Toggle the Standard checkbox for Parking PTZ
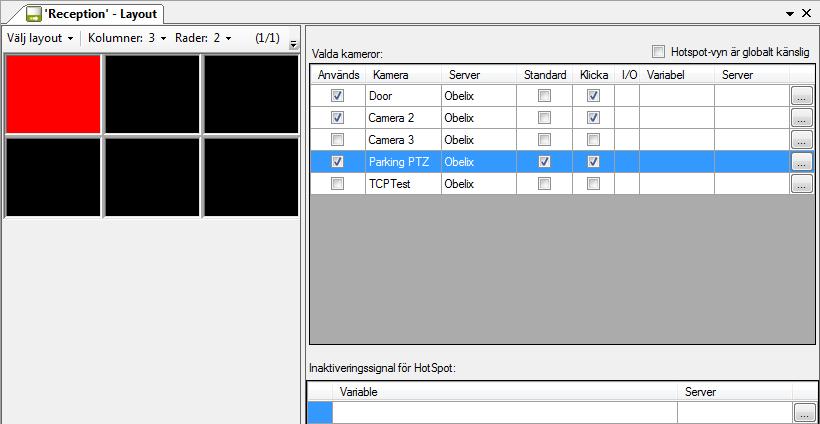 544,162
